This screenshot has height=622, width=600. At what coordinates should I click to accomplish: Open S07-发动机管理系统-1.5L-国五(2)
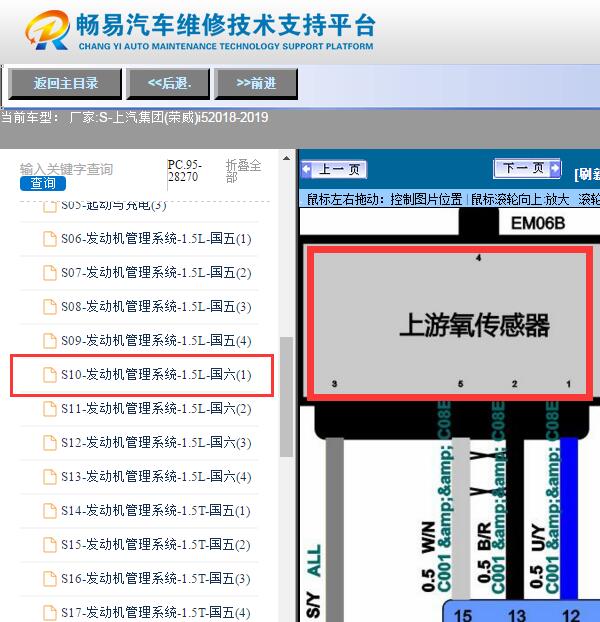(x=155, y=273)
